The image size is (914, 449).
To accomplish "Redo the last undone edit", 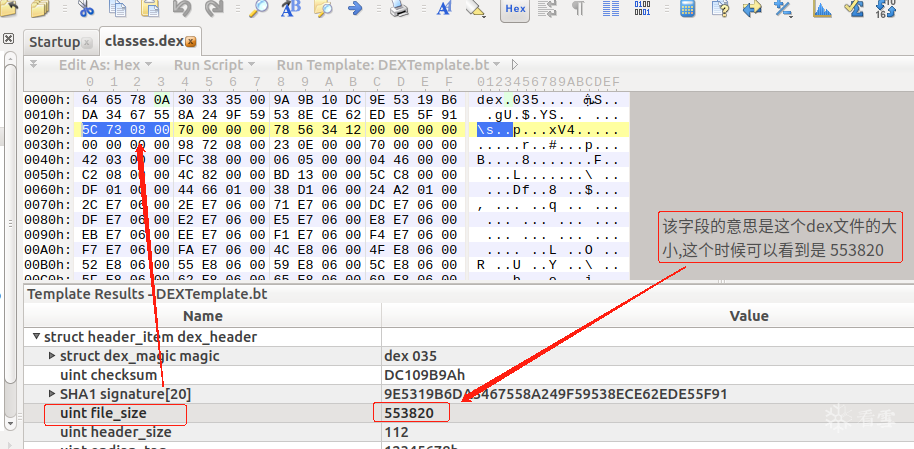I will point(214,8).
